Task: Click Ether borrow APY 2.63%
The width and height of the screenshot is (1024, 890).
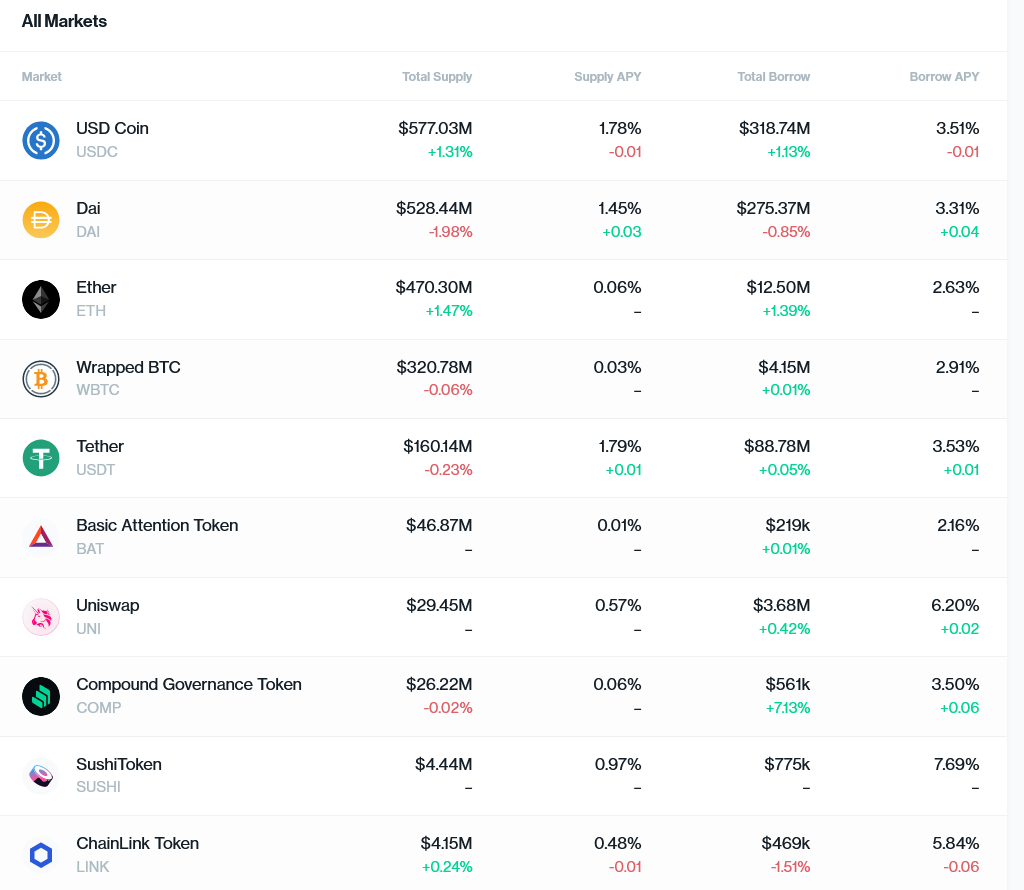Action: tap(955, 287)
